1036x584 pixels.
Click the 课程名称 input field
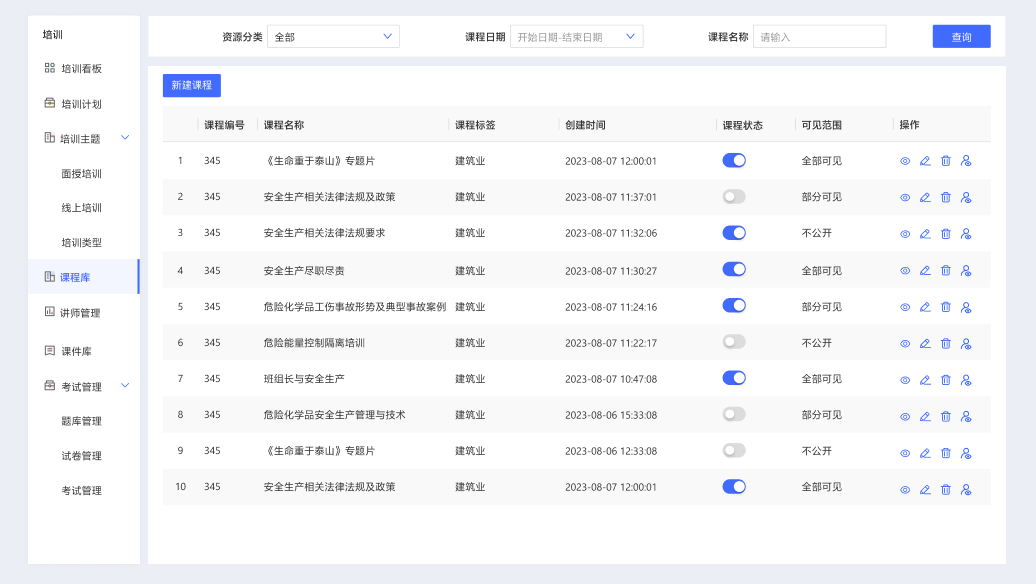click(819, 36)
